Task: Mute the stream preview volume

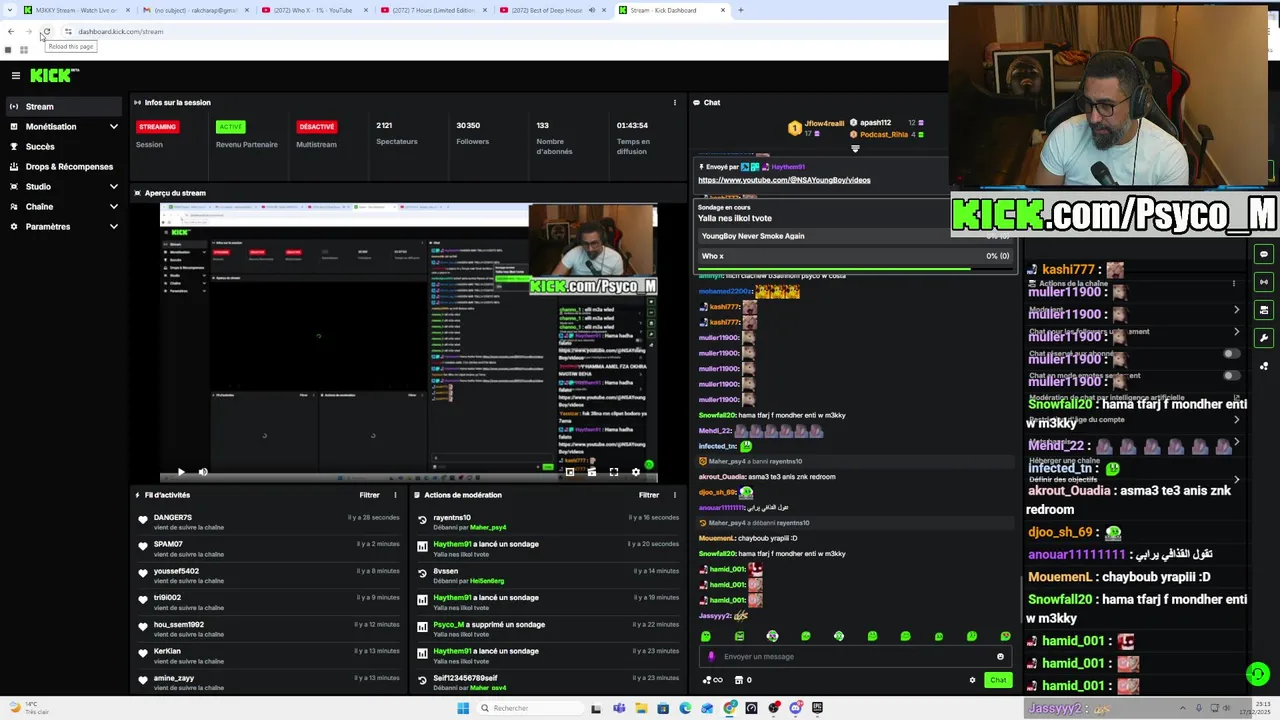Action: pyautogui.click(x=203, y=471)
